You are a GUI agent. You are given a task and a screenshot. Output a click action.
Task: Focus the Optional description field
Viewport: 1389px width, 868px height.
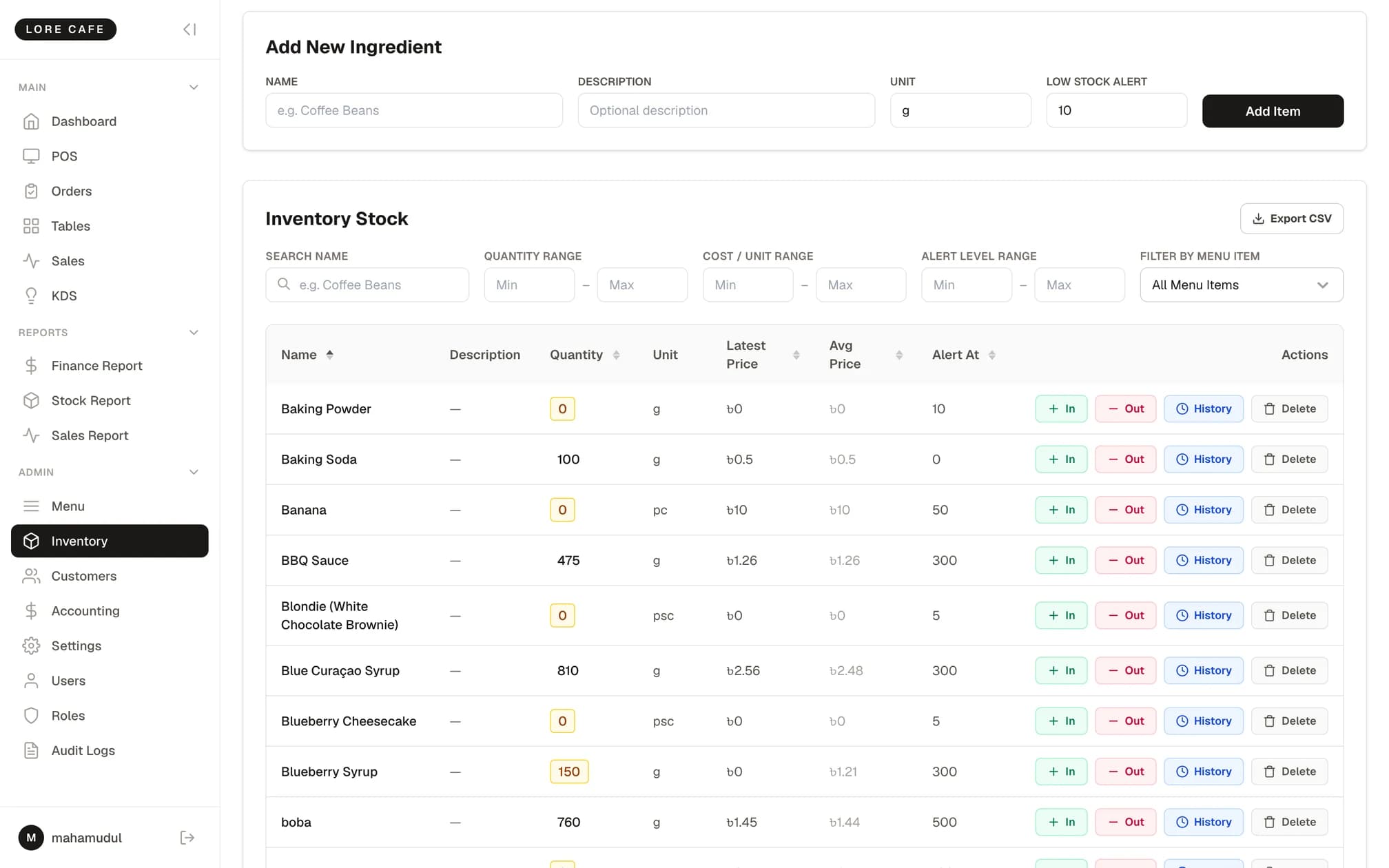[726, 110]
